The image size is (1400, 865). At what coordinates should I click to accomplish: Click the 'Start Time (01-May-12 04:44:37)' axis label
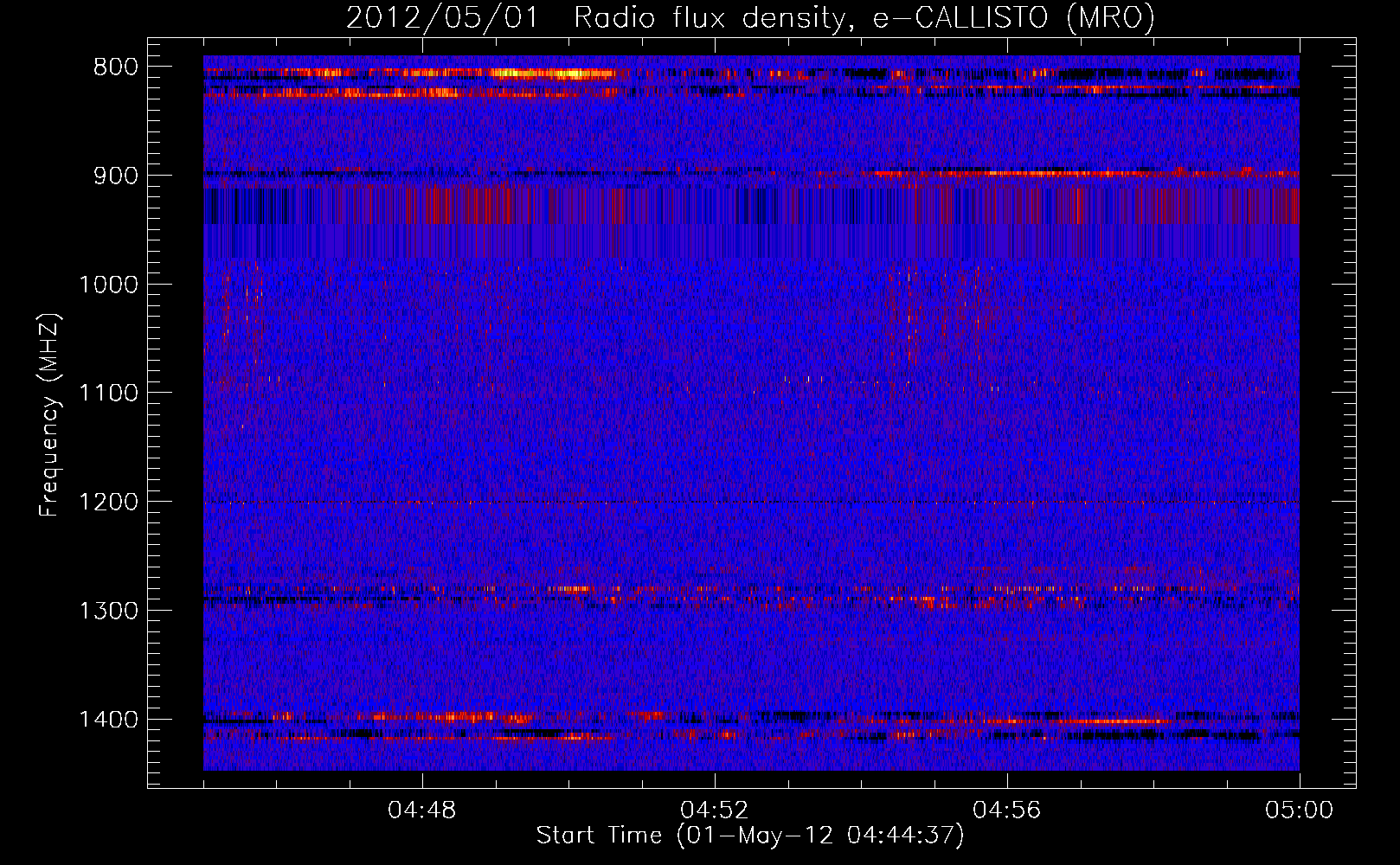coord(749,836)
